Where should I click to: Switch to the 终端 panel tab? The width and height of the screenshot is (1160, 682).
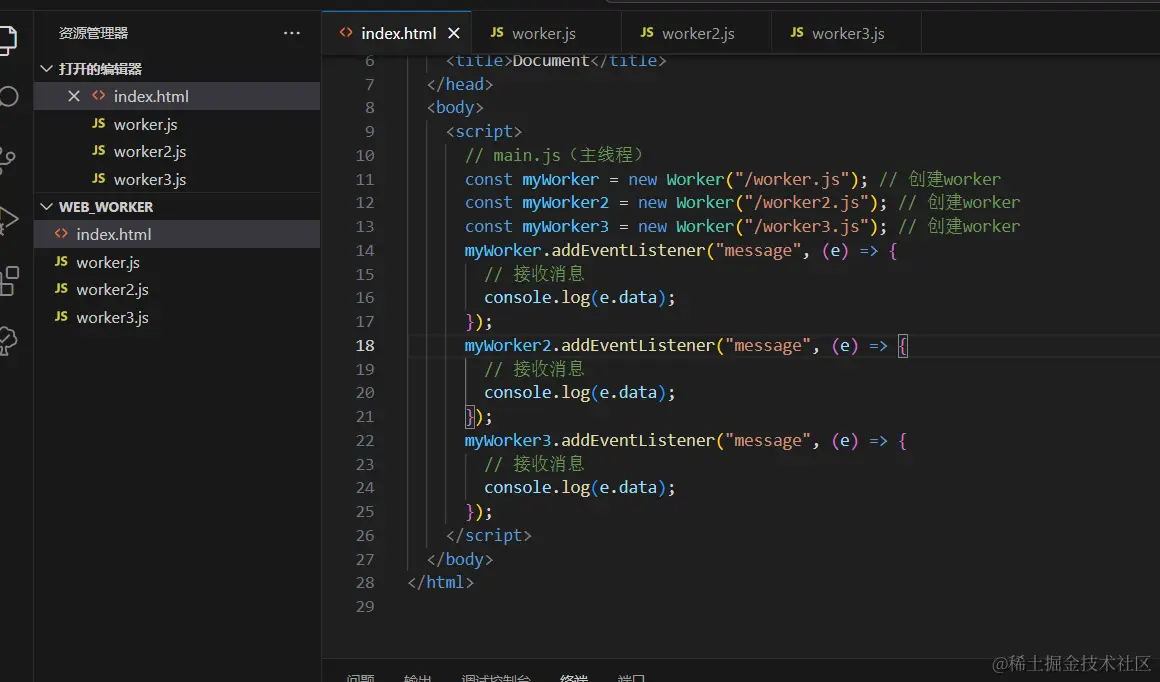573,678
